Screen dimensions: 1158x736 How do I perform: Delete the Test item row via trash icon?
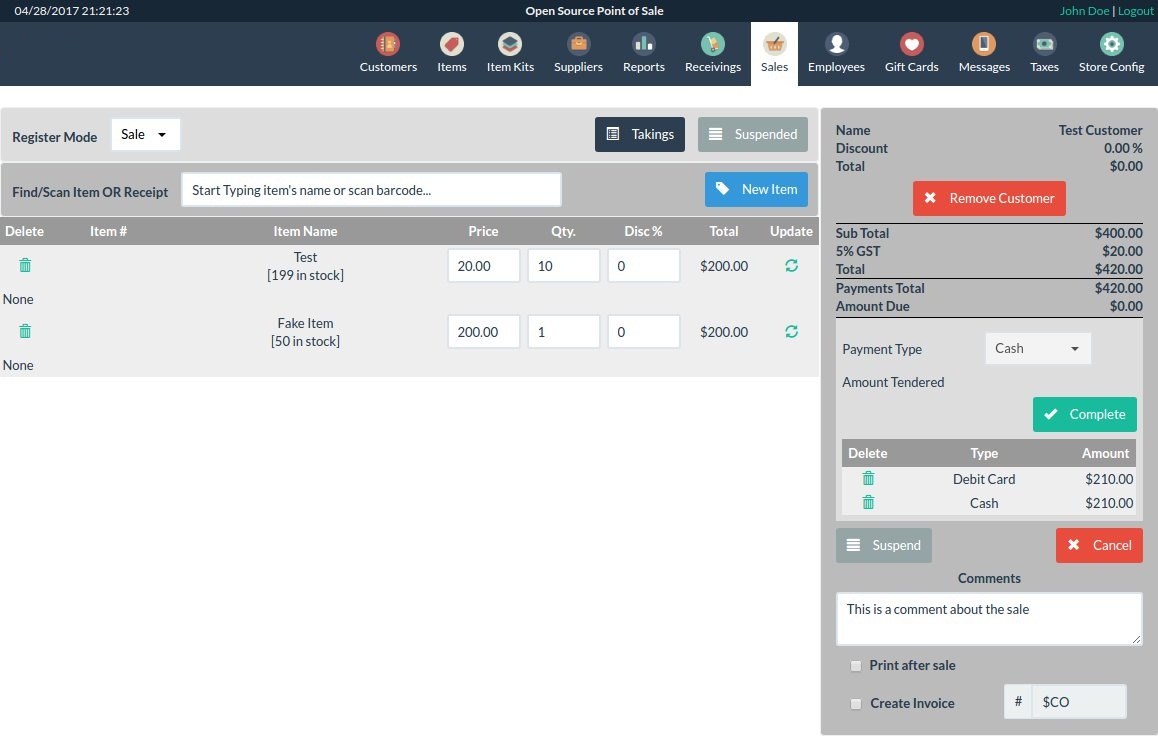[25, 265]
